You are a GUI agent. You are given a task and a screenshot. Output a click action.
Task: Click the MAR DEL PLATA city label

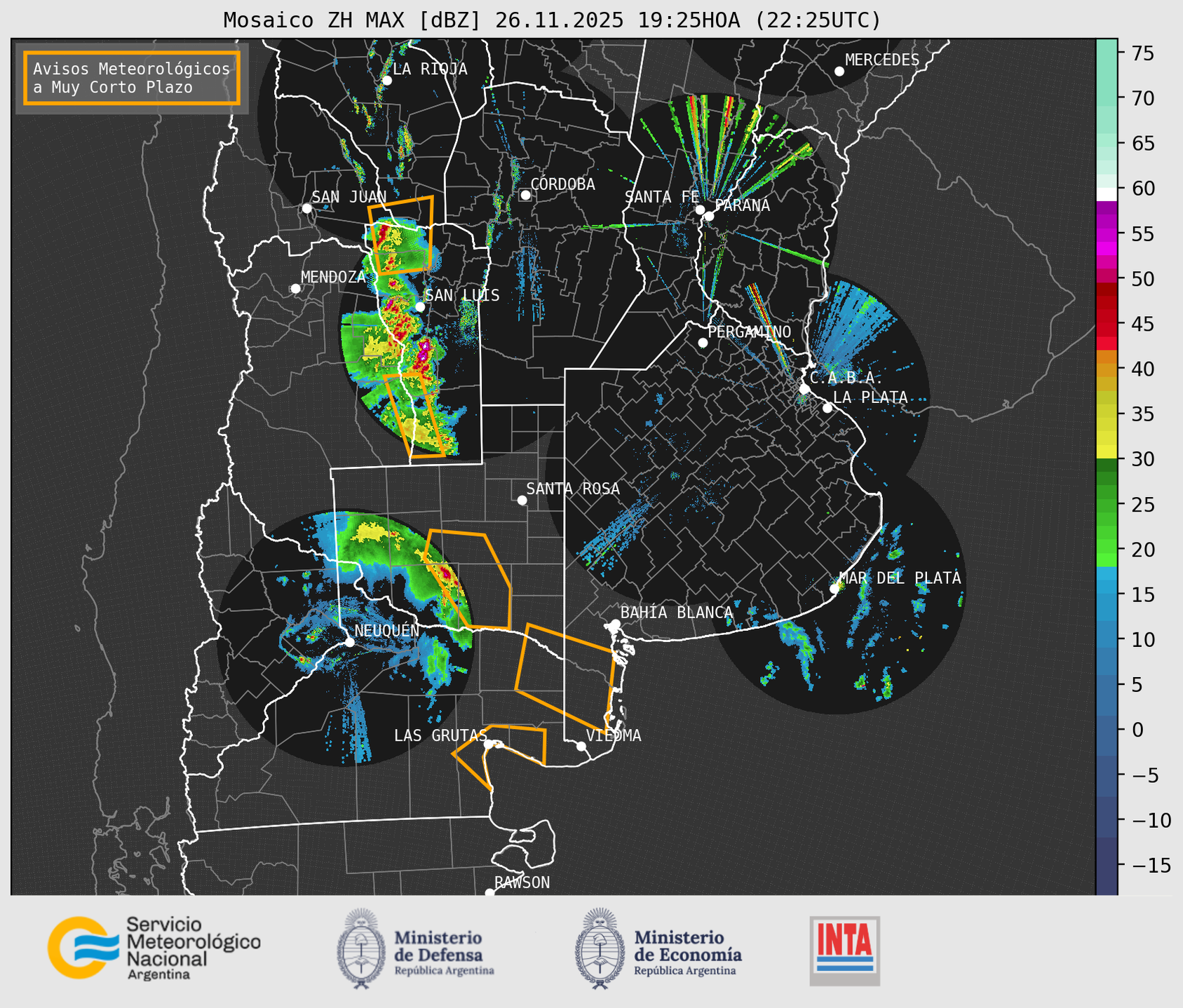tap(900, 578)
